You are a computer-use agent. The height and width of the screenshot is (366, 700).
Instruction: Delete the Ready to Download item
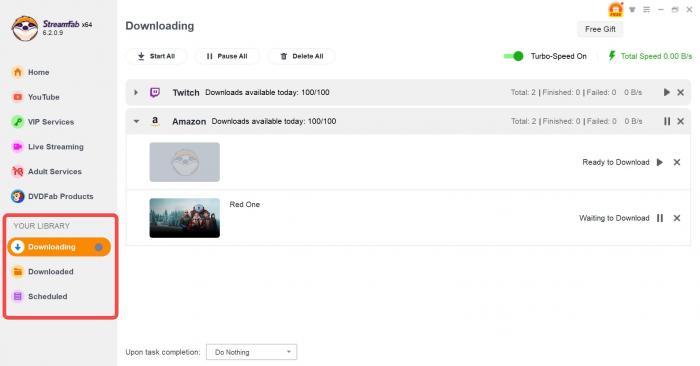click(x=677, y=162)
